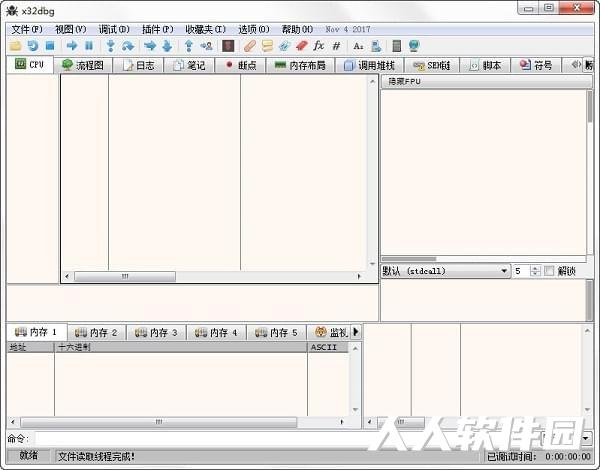Open the calculator icon
The width and height of the screenshot is (600, 470).
(397, 46)
